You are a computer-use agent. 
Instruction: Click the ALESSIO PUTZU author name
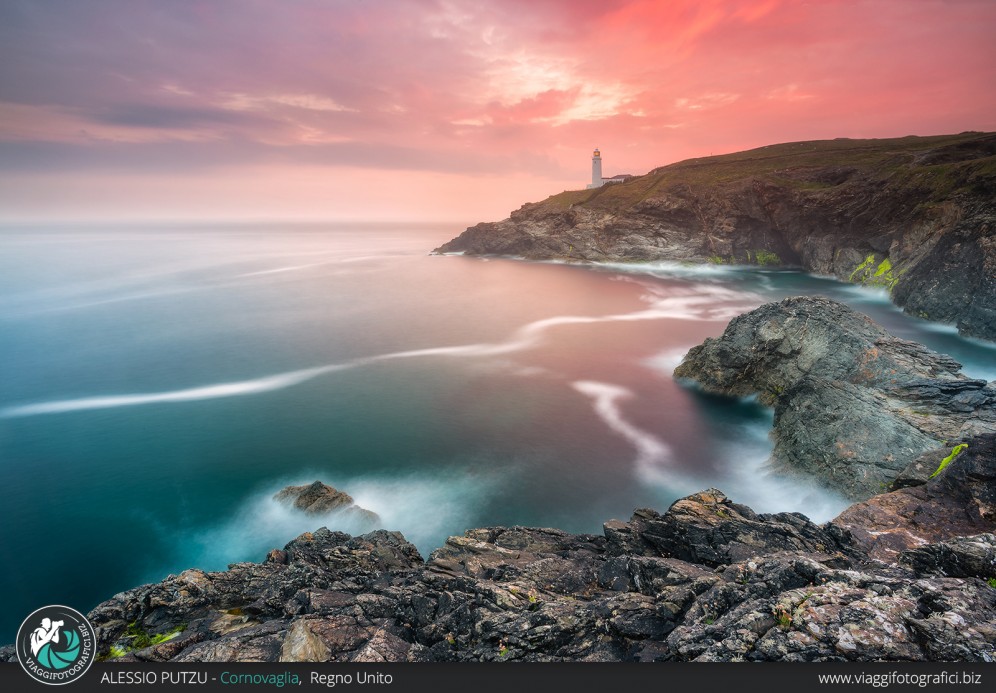pos(156,678)
